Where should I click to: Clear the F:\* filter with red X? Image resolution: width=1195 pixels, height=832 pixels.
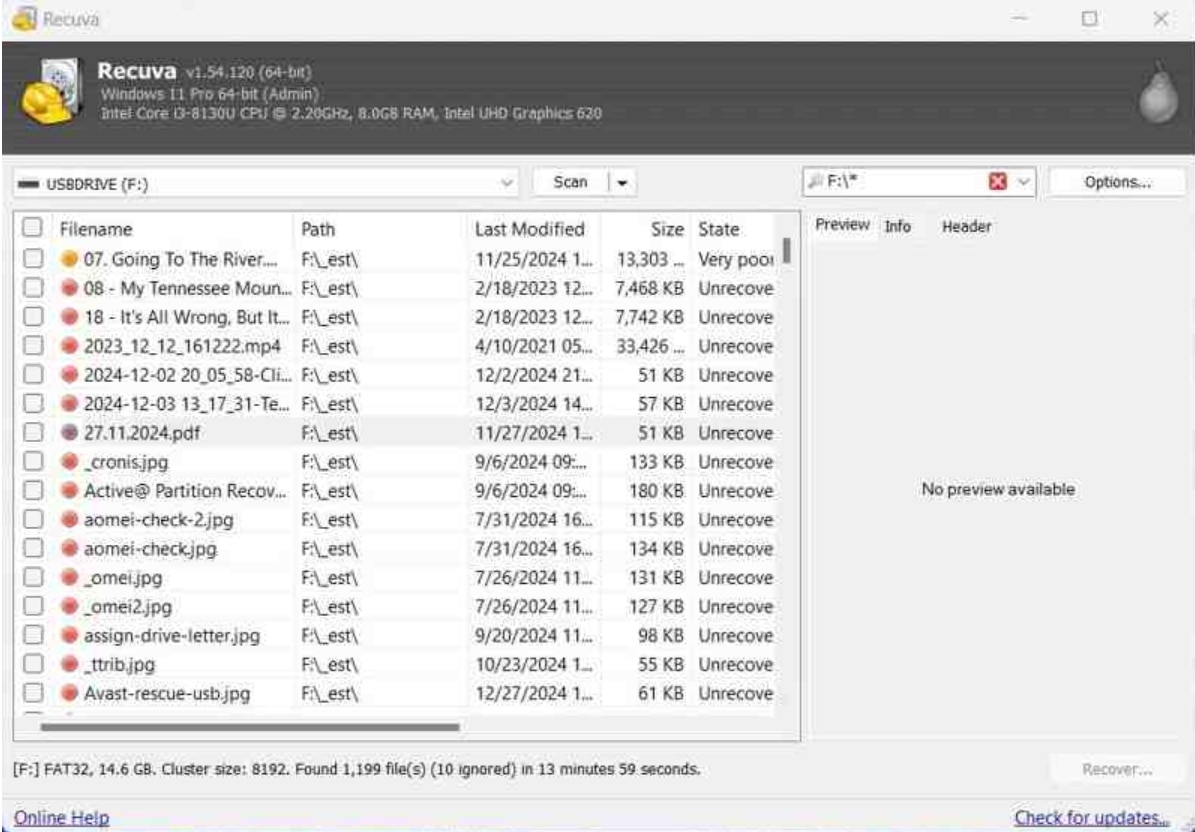[x=997, y=181]
